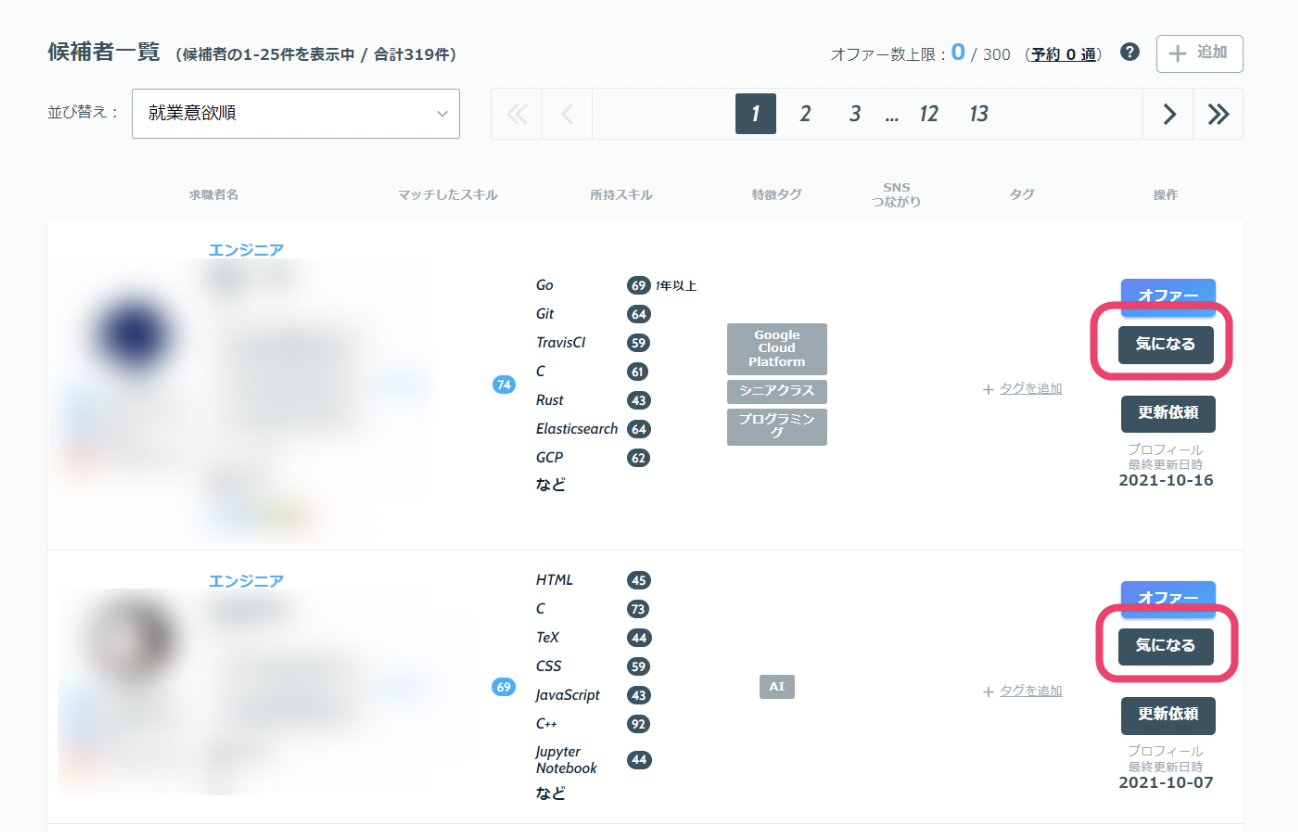
Task: Click the シニアクラス feature tag
Action: 777,392
